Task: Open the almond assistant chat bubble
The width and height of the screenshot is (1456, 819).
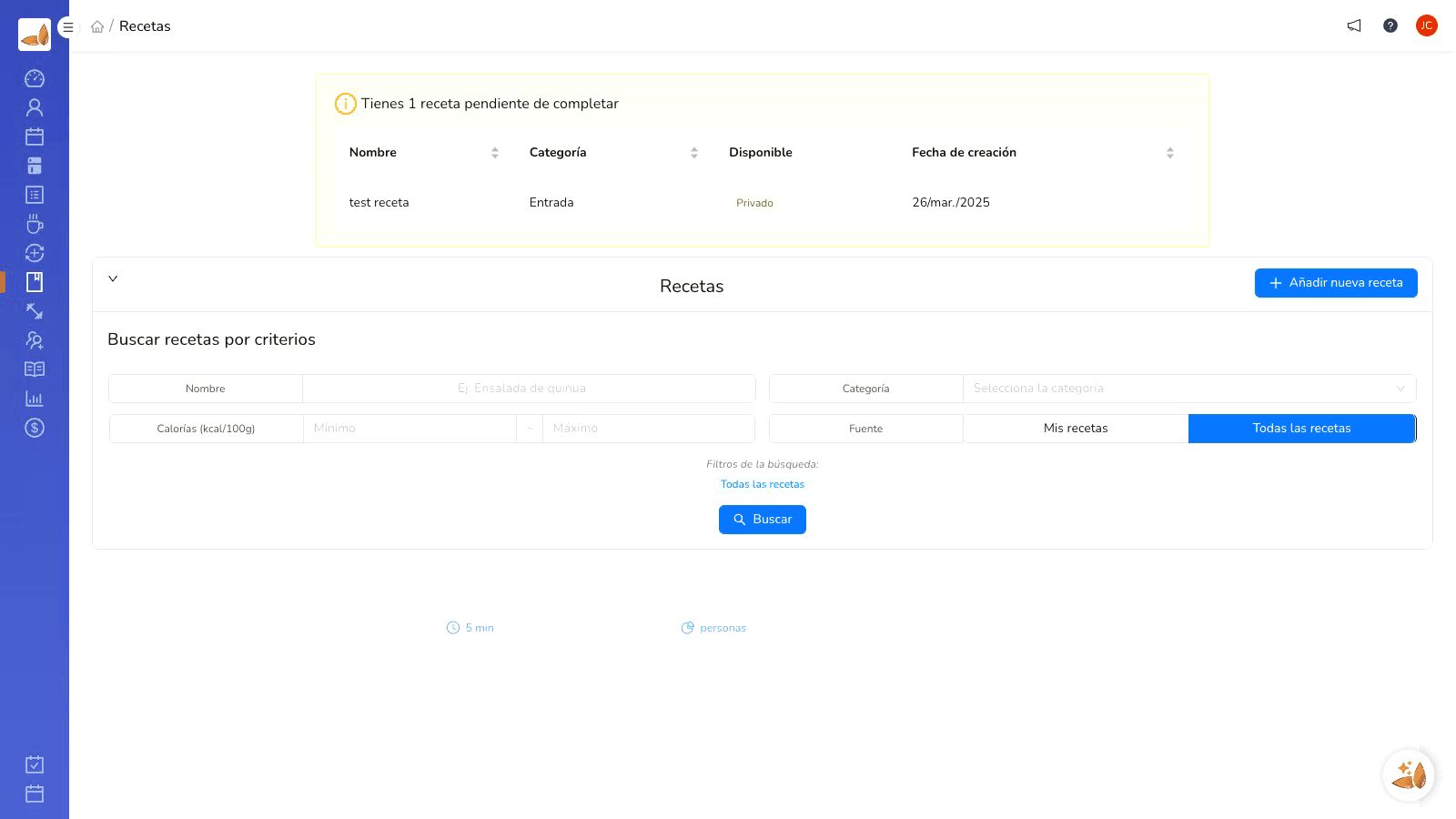Action: click(1409, 775)
